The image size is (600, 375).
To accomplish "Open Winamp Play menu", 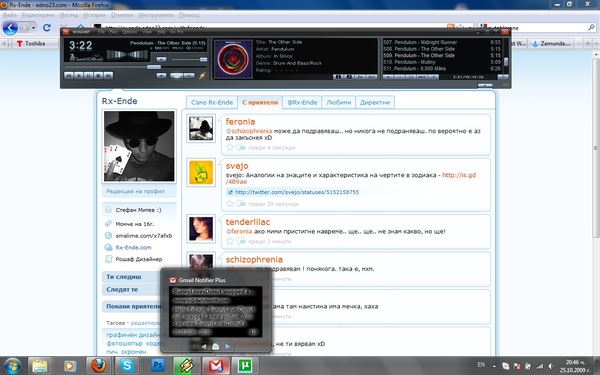I will coord(114,32).
